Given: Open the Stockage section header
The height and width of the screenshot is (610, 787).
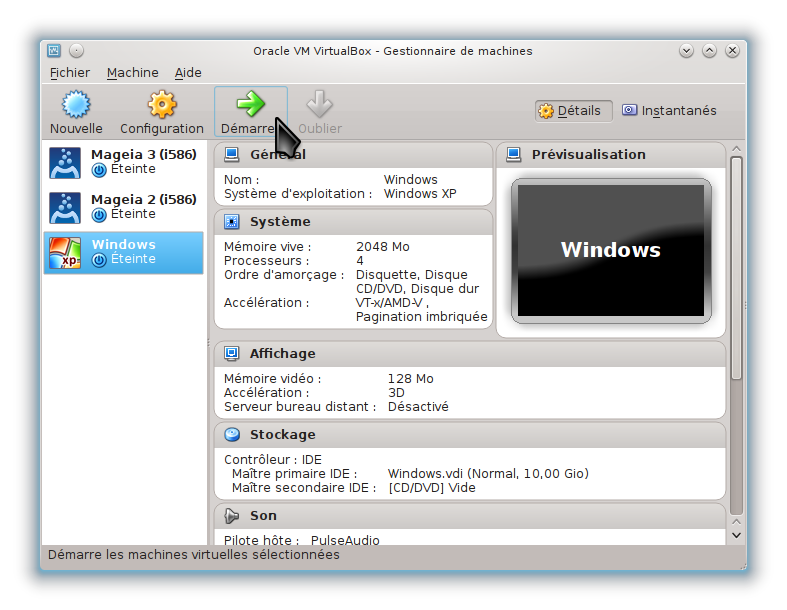Looking at the screenshot, I should (470, 435).
